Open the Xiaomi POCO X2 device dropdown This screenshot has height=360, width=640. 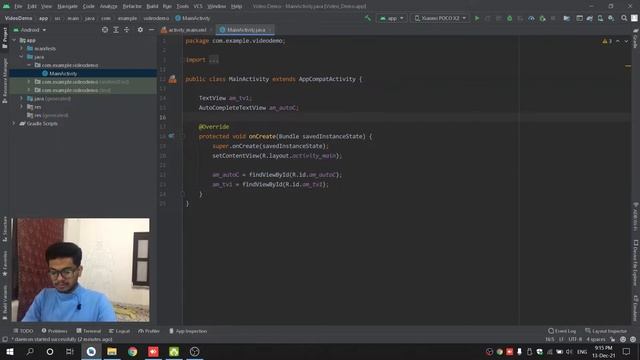coord(440,18)
